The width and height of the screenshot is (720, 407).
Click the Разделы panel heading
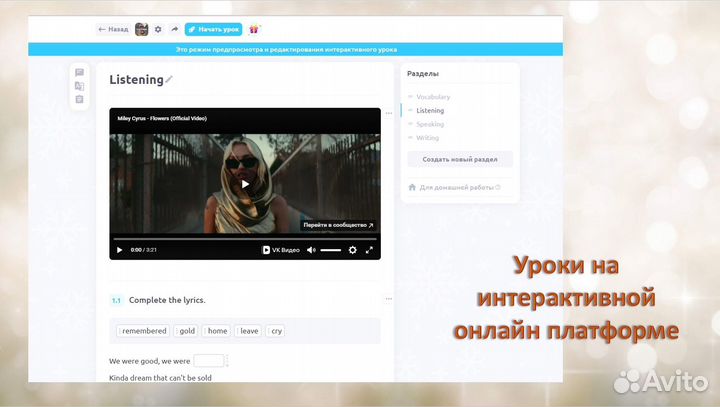point(423,73)
